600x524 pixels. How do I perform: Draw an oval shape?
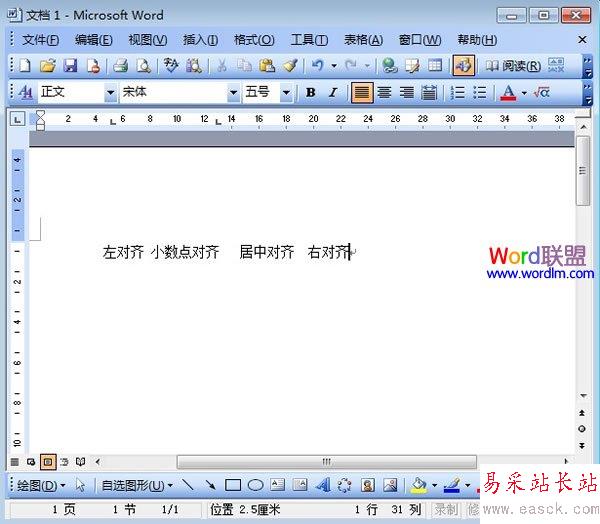click(x=255, y=485)
